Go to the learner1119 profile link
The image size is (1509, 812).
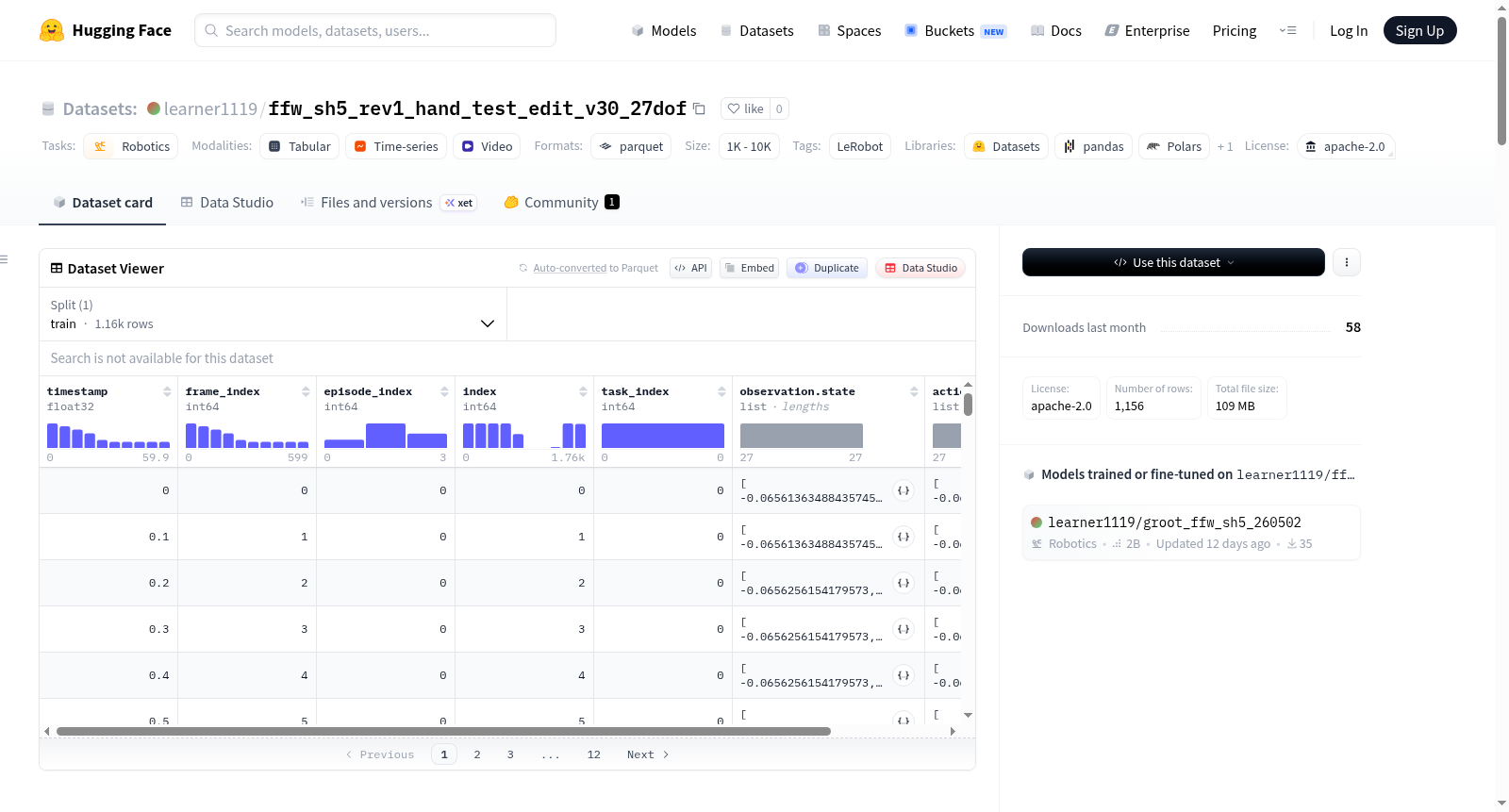coord(210,108)
